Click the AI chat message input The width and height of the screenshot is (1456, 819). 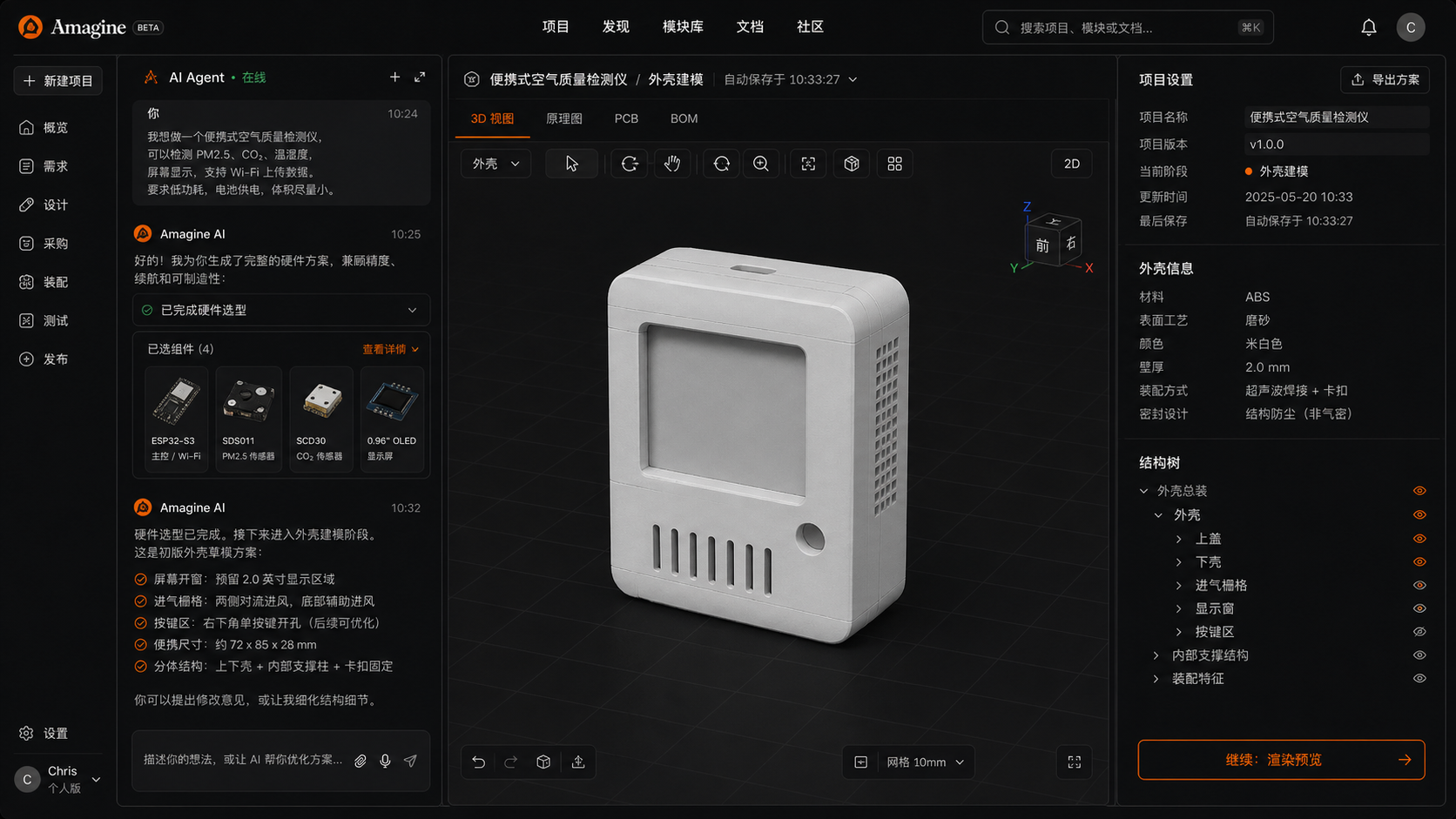click(x=244, y=760)
